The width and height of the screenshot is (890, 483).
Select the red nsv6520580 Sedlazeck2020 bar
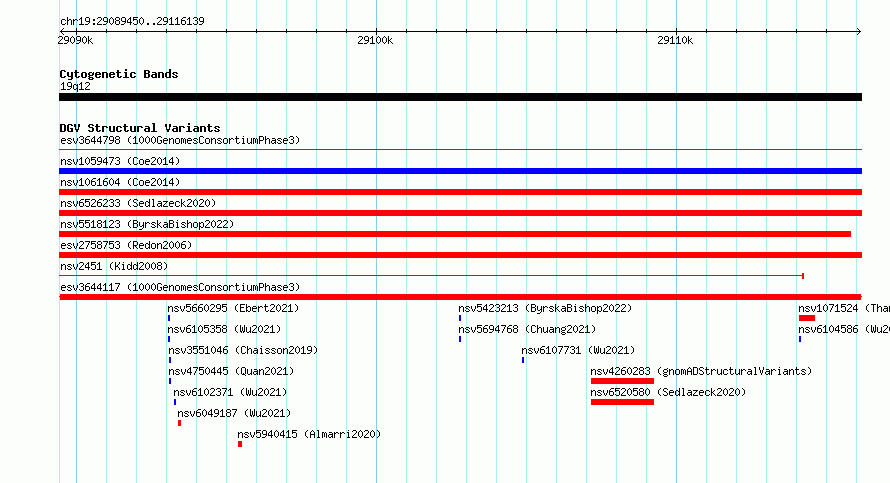(x=622, y=402)
